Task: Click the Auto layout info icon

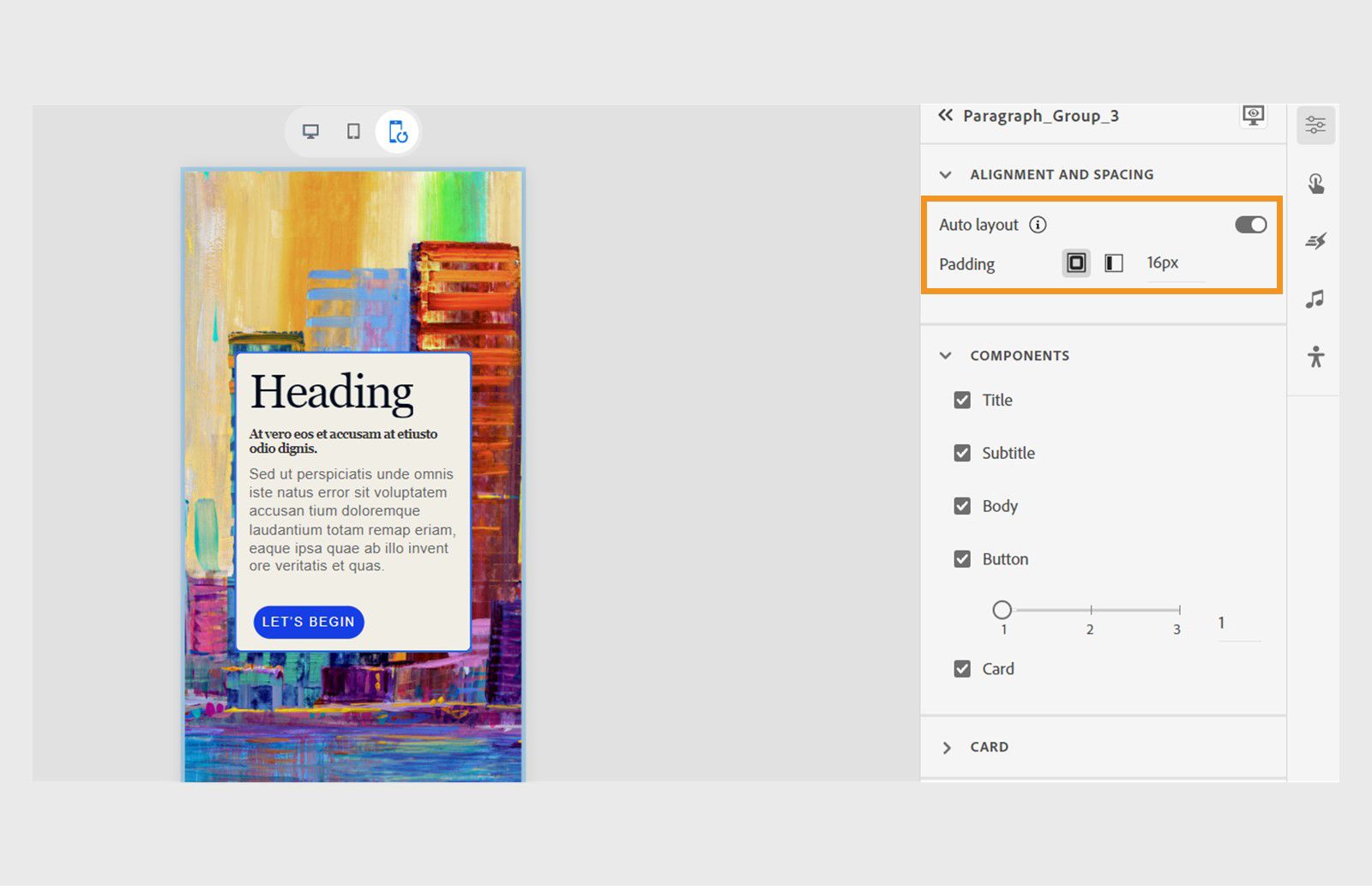Action: click(1038, 225)
